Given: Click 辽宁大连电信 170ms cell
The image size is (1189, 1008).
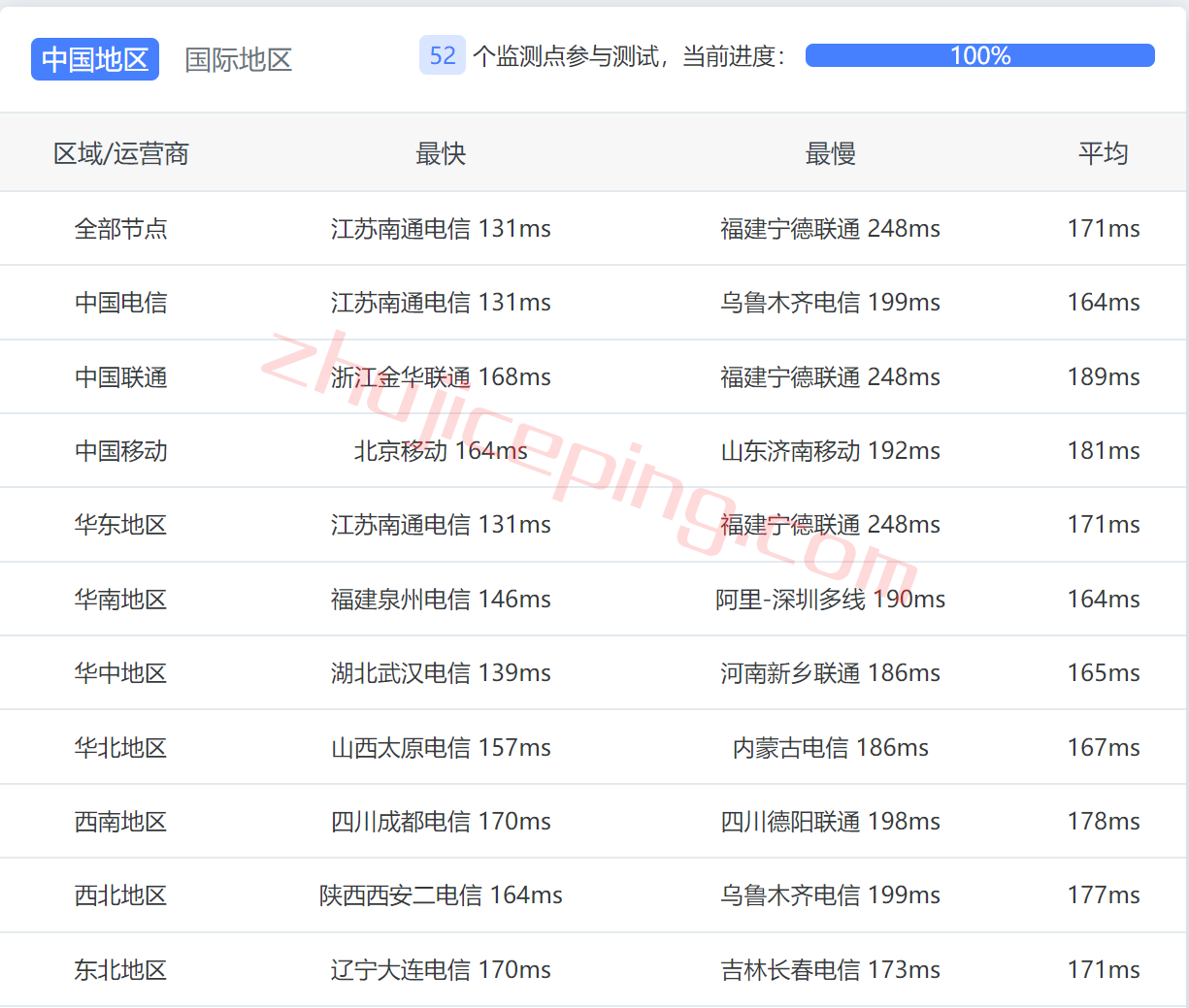Looking at the screenshot, I should pyautogui.click(x=441, y=969).
